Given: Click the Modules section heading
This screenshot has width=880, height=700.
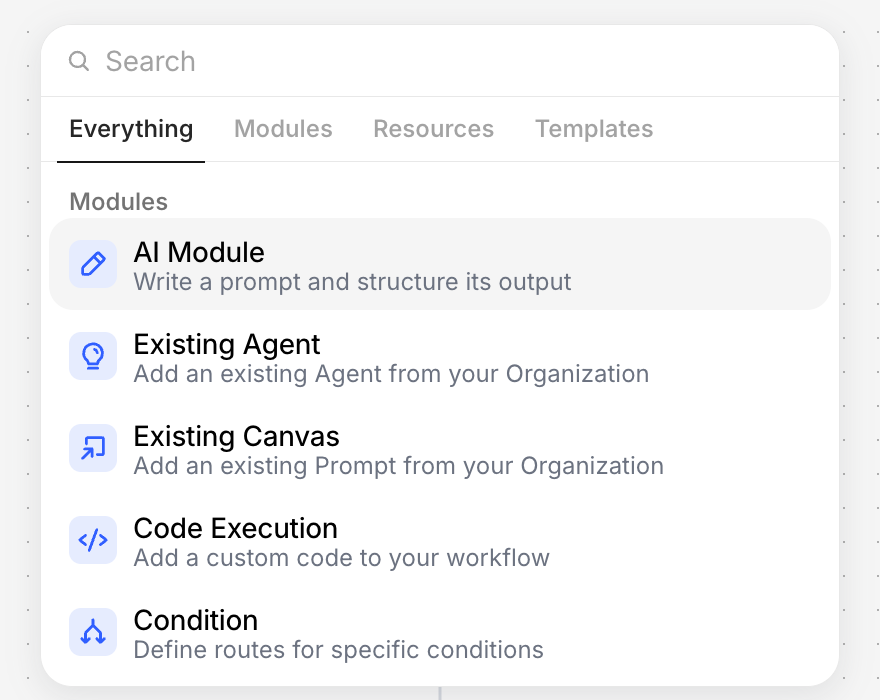Looking at the screenshot, I should [x=118, y=202].
